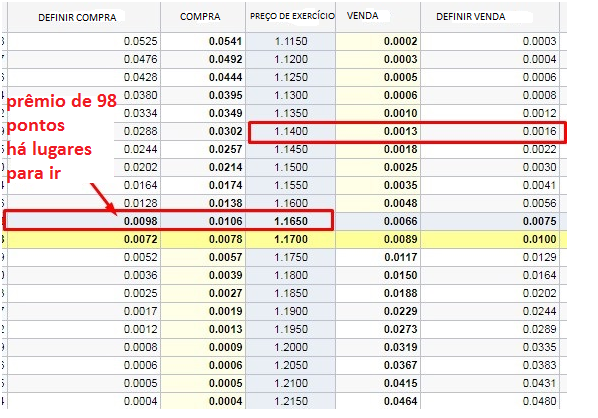Select the PREÇO DE EXERCÍCIO column header
598x418 pixels.
(x=292, y=16)
